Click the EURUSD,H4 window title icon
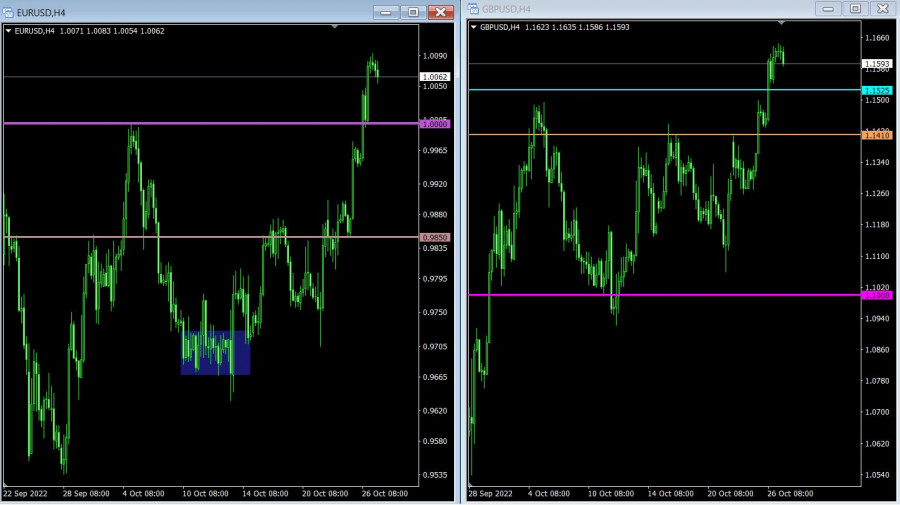Image resolution: width=900 pixels, height=505 pixels. [9, 12]
